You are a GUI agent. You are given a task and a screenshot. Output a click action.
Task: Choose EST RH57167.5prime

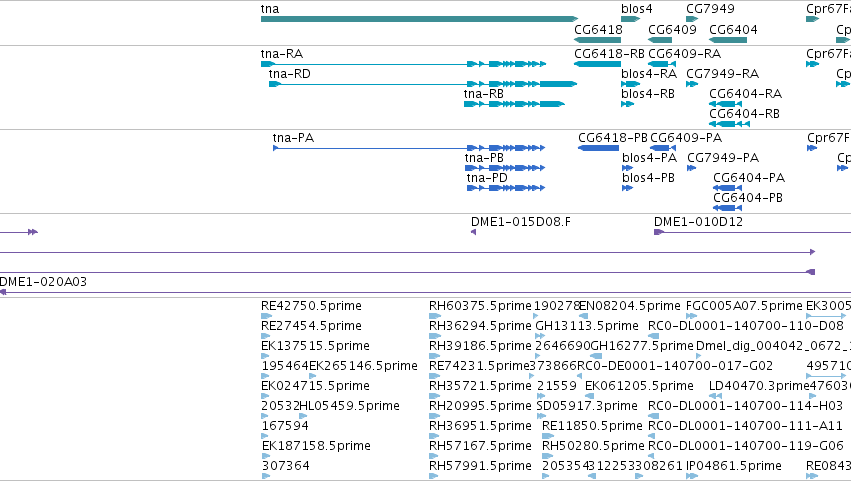click(x=480, y=446)
